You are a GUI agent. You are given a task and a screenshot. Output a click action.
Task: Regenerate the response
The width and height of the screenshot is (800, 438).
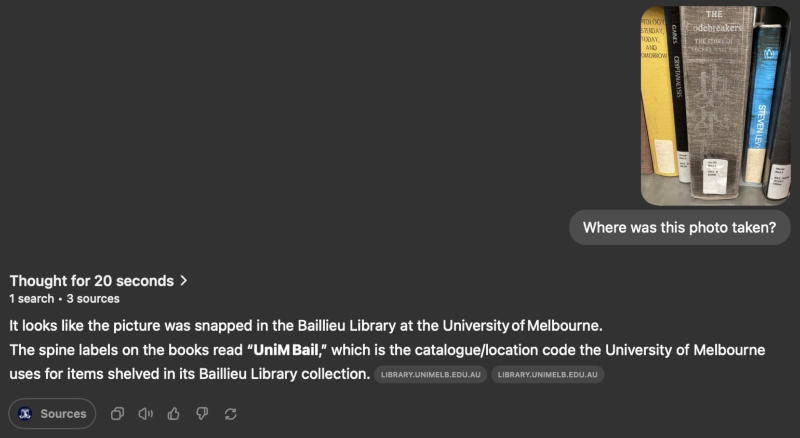tap(231, 413)
